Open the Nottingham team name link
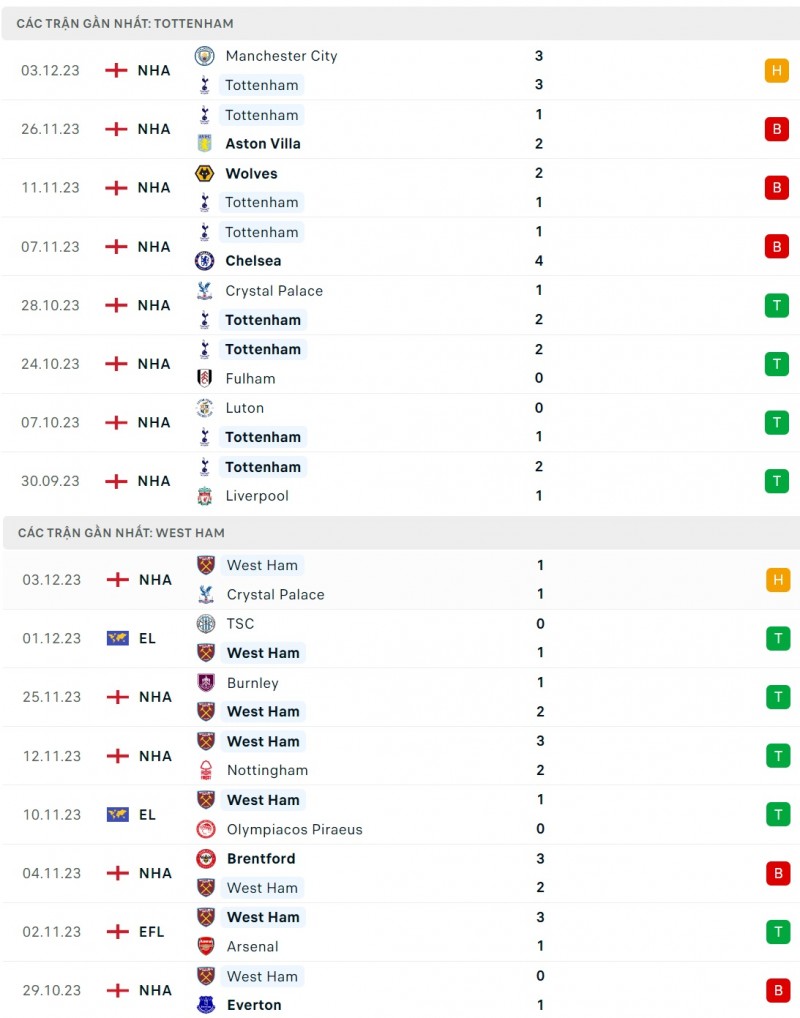This screenshot has height=1018, width=800. click(267, 770)
